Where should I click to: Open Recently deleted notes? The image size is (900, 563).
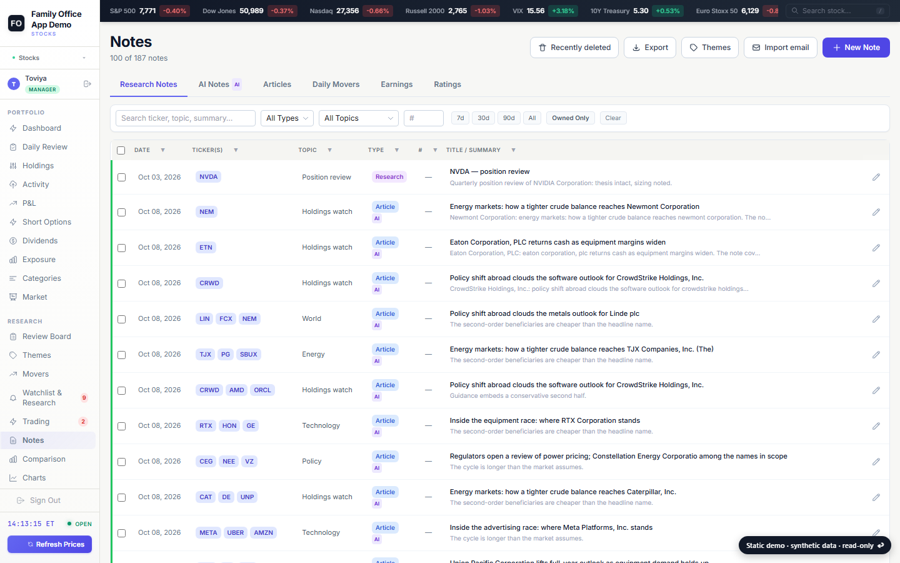coord(574,48)
